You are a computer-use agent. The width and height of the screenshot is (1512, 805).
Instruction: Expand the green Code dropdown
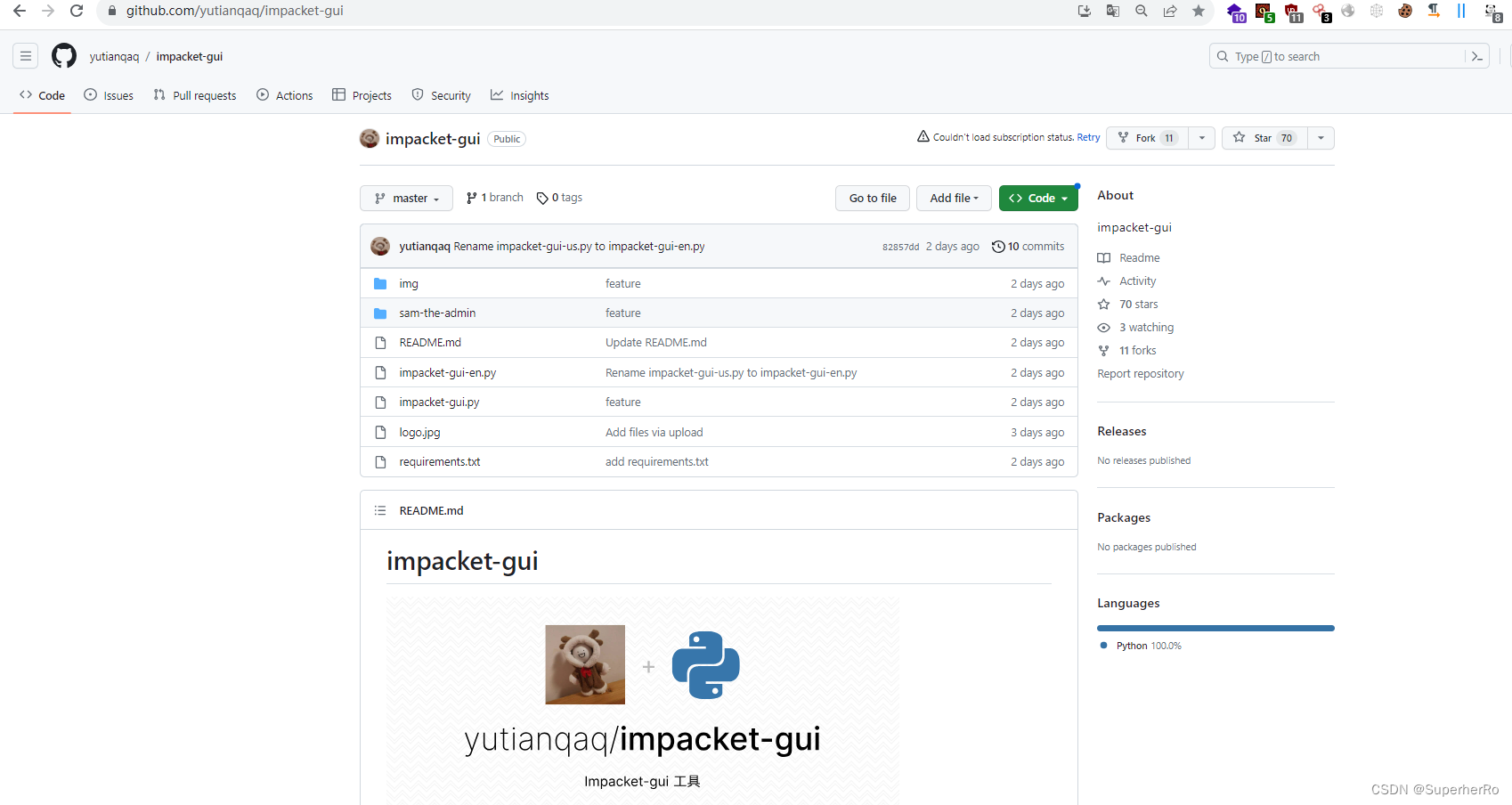coord(1037,198)
